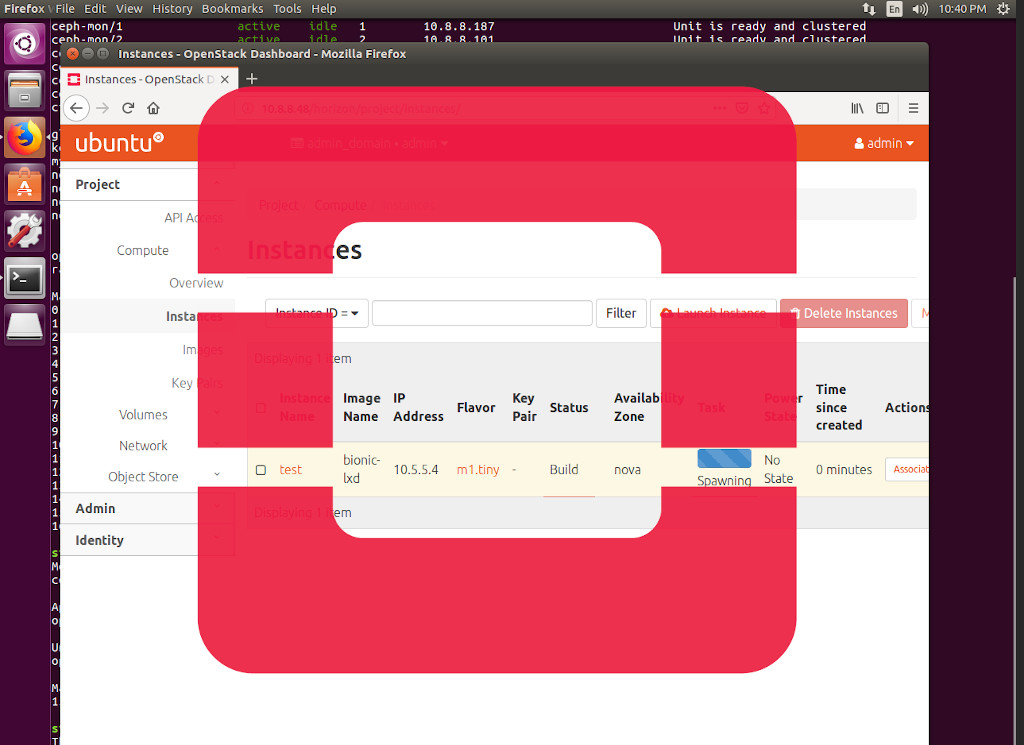
Task: Open the browser home page icon
Action: pos(153,108)
